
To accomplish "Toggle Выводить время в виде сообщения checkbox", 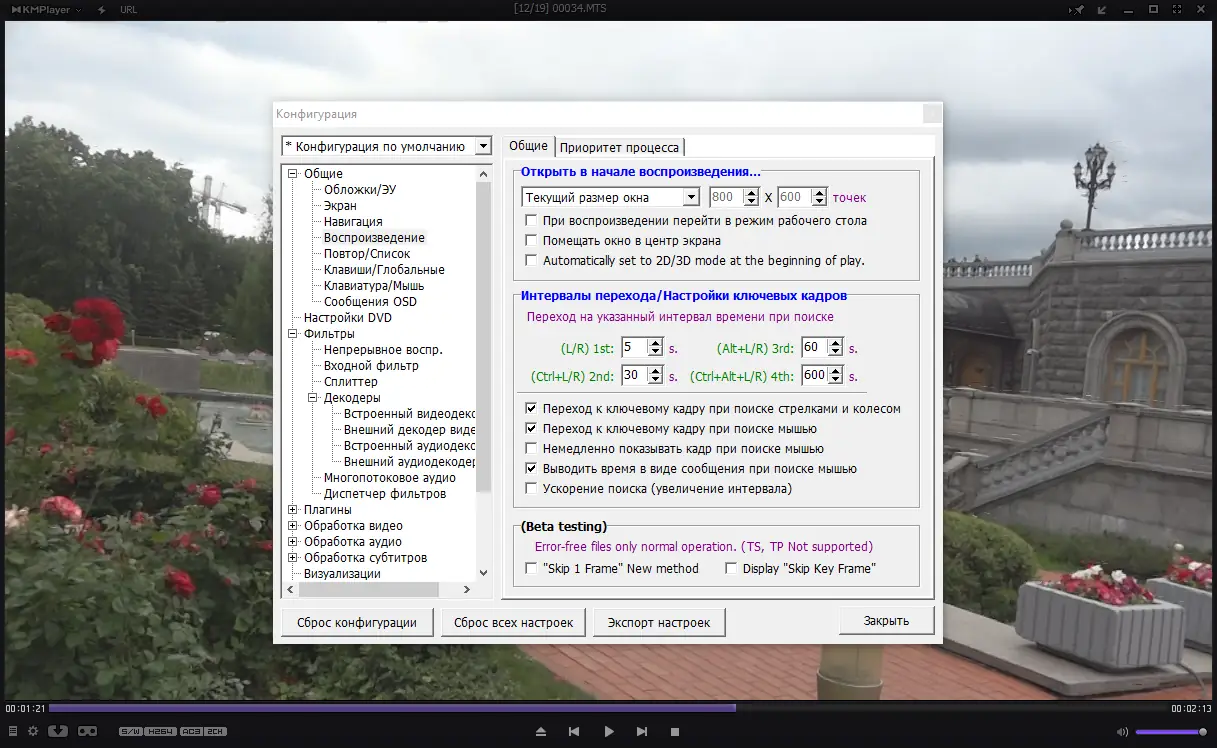I will point(532,468).
